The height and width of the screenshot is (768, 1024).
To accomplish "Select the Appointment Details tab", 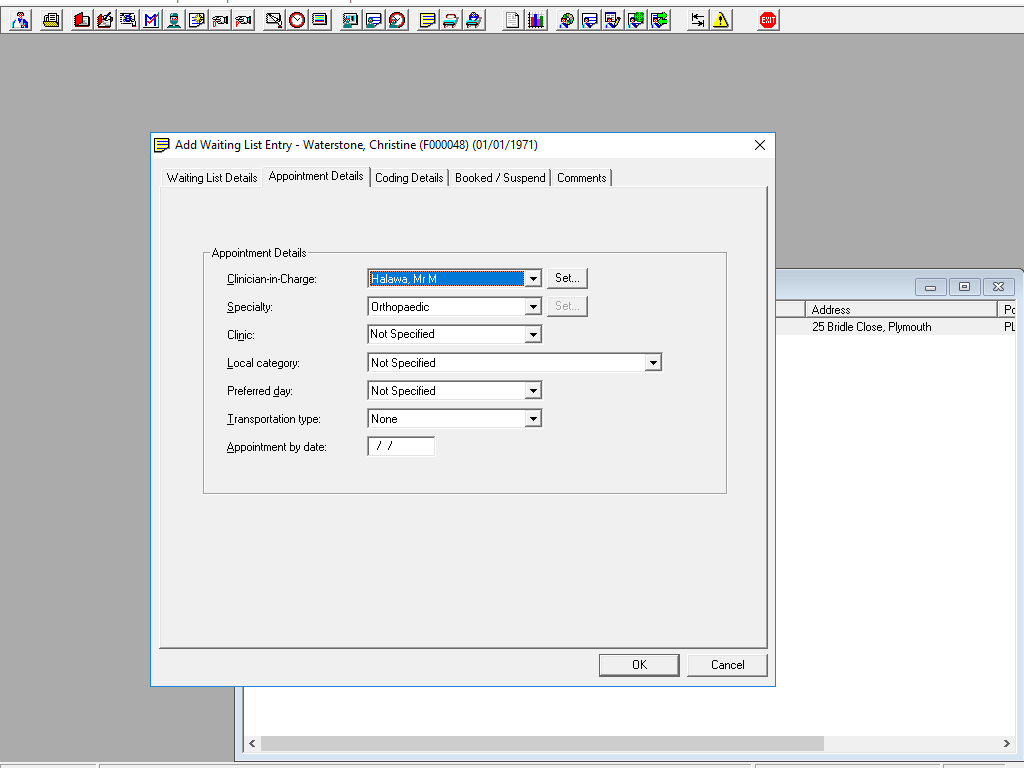I will pyautogui.click(x=316, y=176).
